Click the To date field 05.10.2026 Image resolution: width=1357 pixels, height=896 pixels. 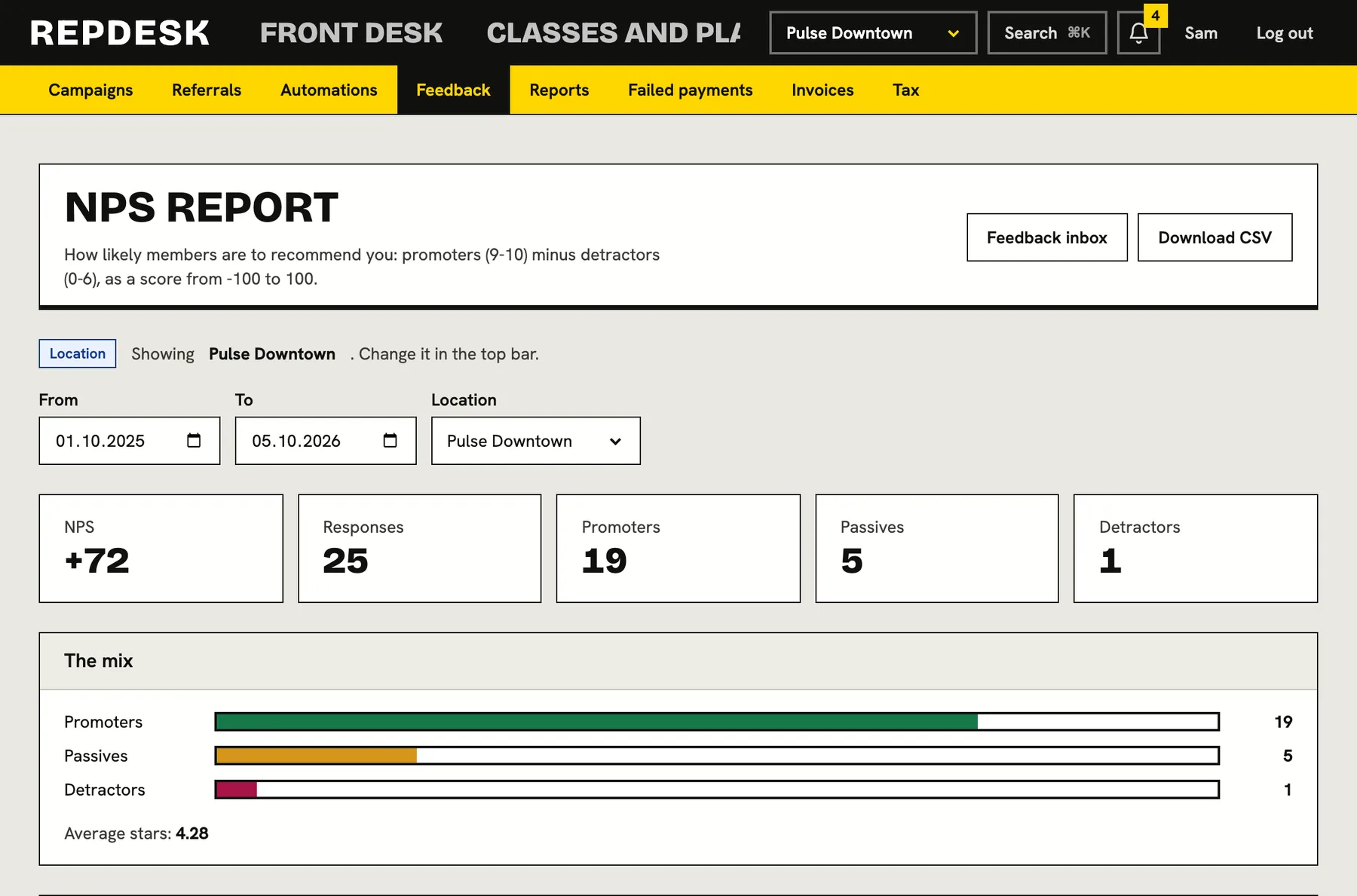325,441
